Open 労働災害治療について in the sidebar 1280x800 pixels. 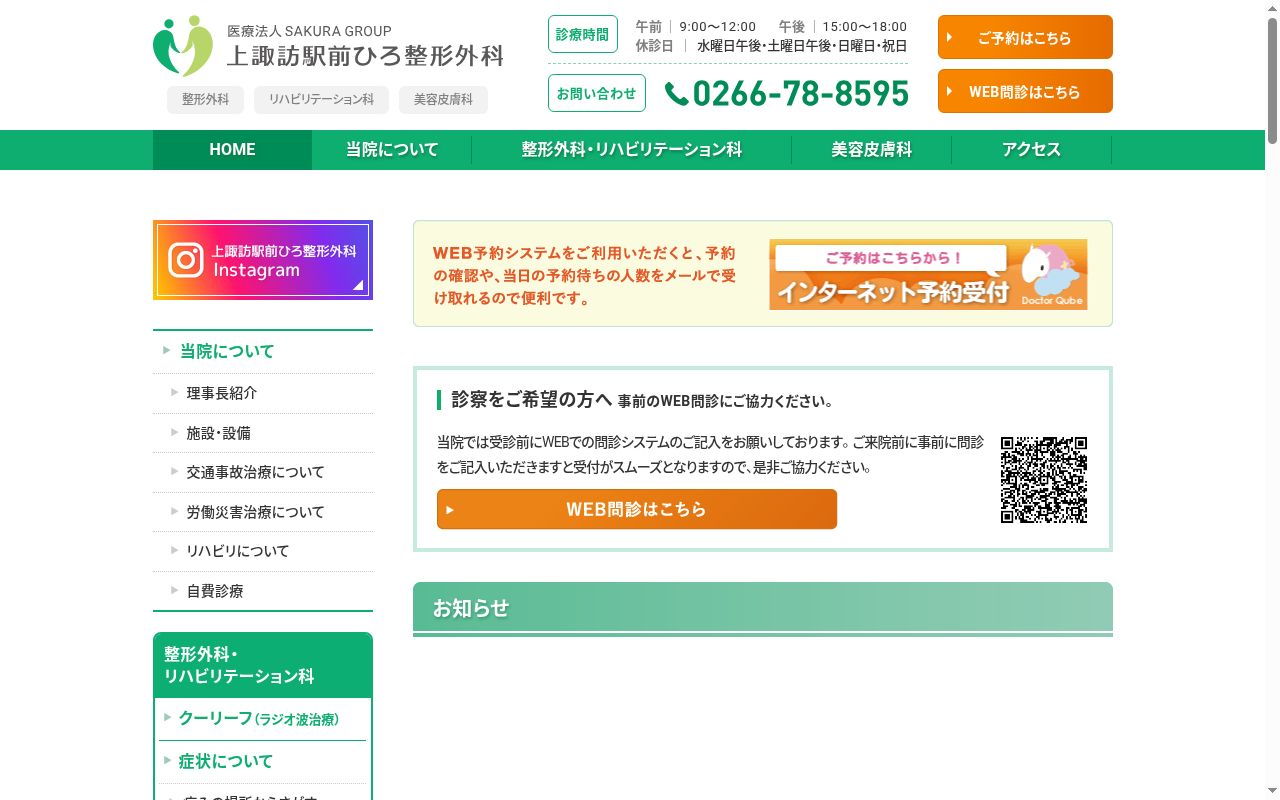(263, 512)
